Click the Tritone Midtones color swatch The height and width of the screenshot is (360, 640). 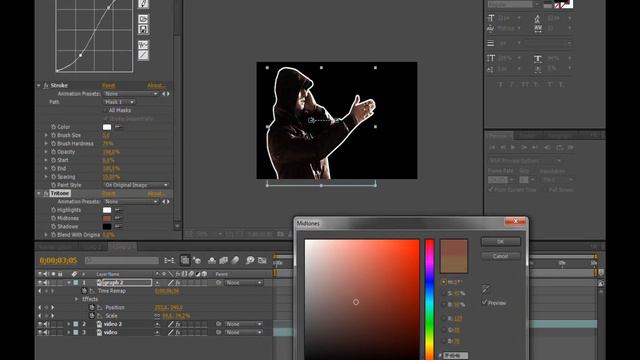pyautogui.click(x=107, y=218)
